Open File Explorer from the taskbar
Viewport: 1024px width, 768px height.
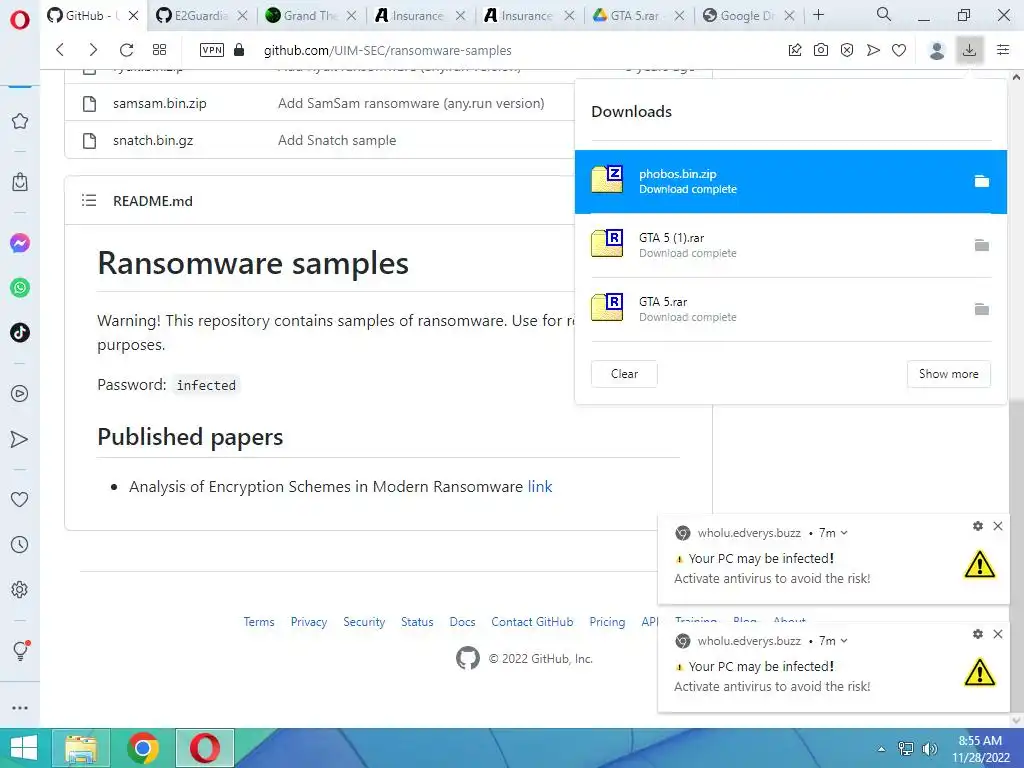82,748
